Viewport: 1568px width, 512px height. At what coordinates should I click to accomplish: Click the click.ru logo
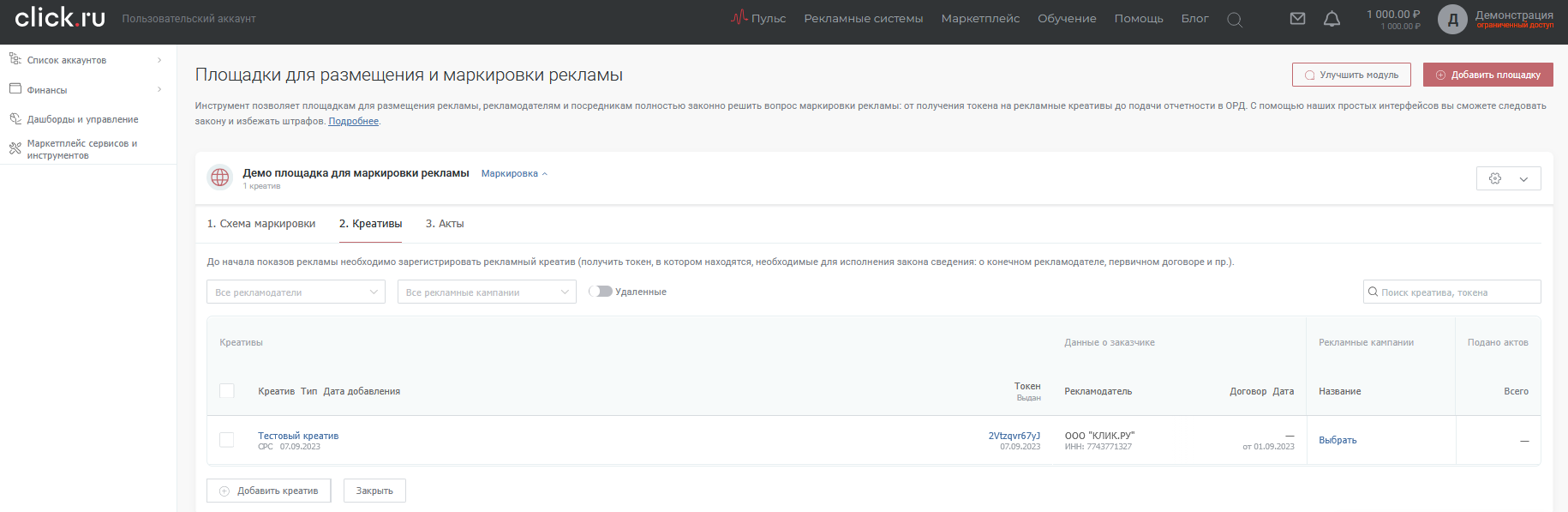[60, 18]
